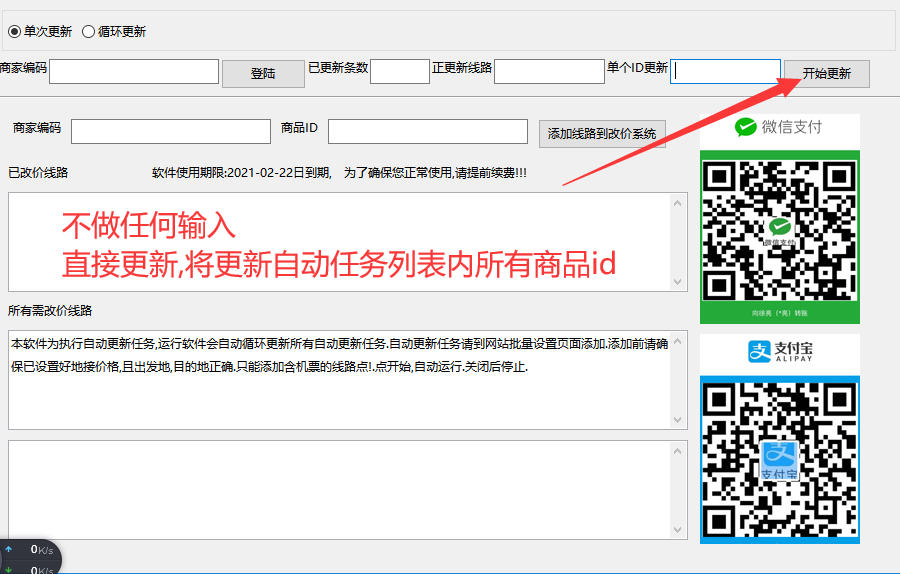The image size is (900, 574).
Task: Click the network speed monitor widget
Action: tap(30, 557)
